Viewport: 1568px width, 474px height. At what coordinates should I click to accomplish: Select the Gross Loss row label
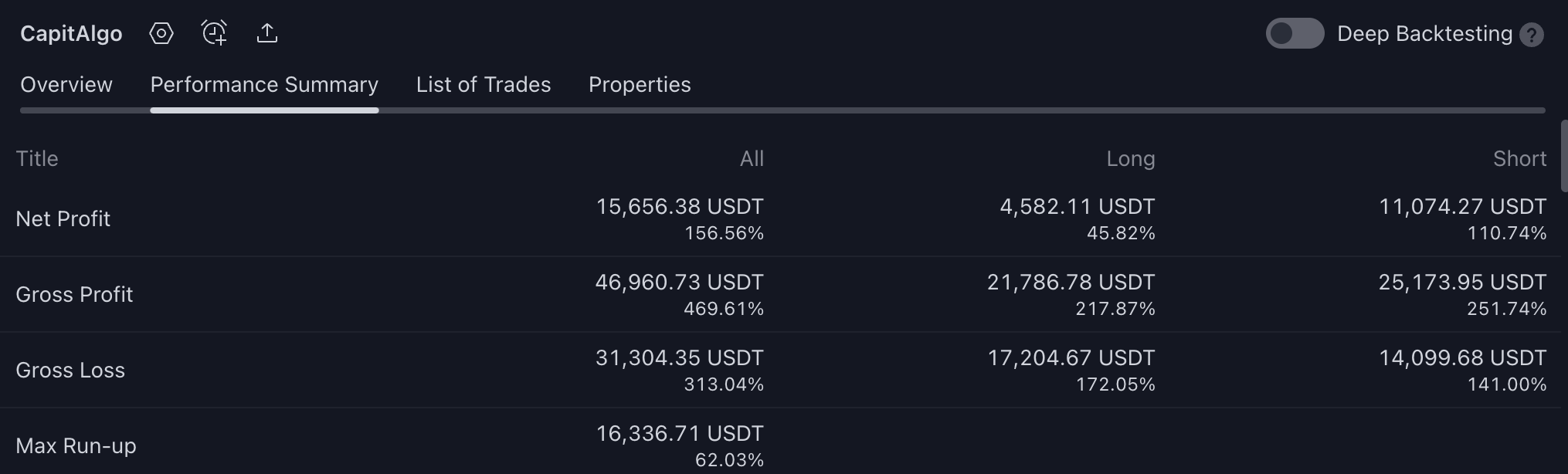70,371
